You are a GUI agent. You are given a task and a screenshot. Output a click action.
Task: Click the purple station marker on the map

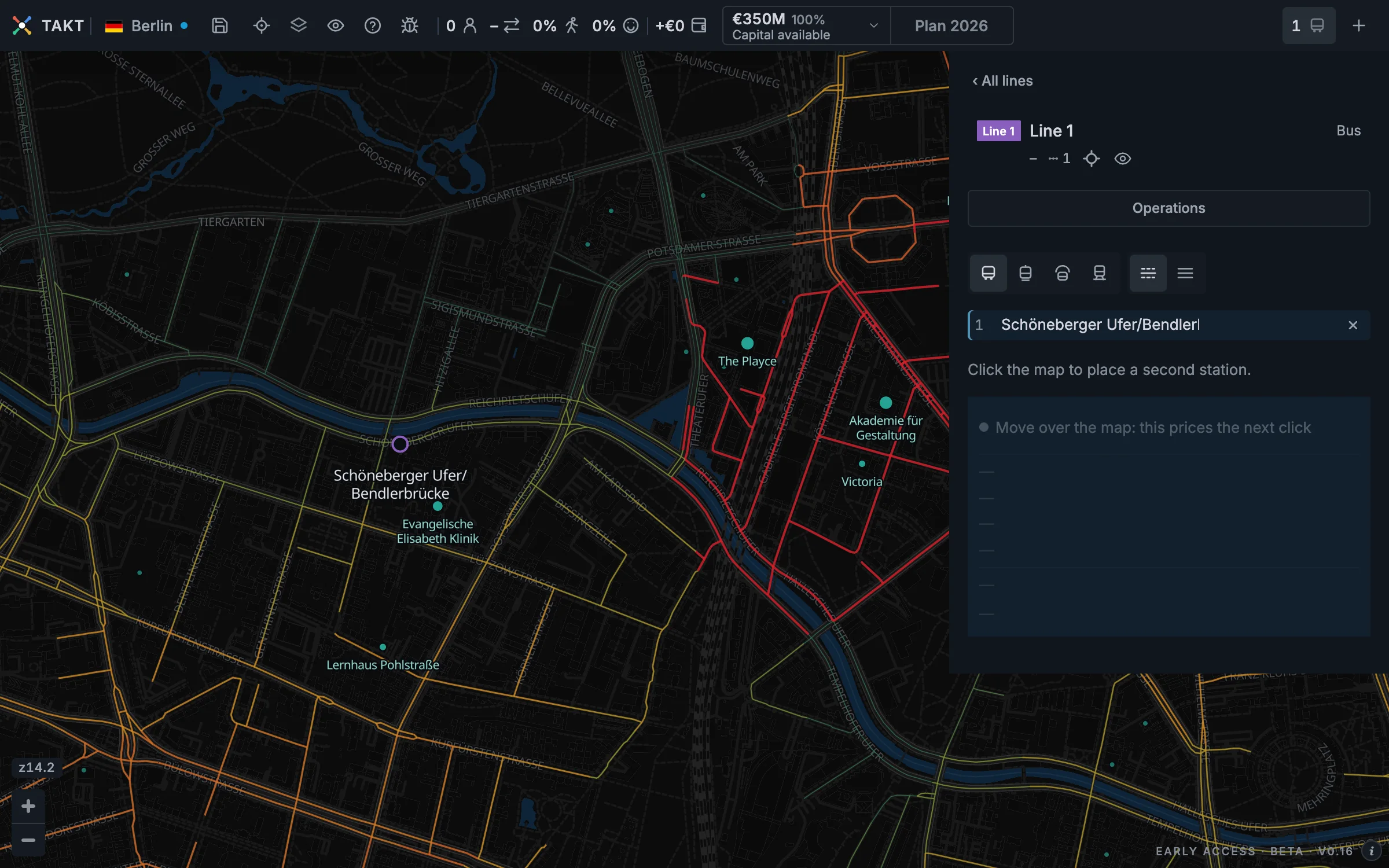400,444
